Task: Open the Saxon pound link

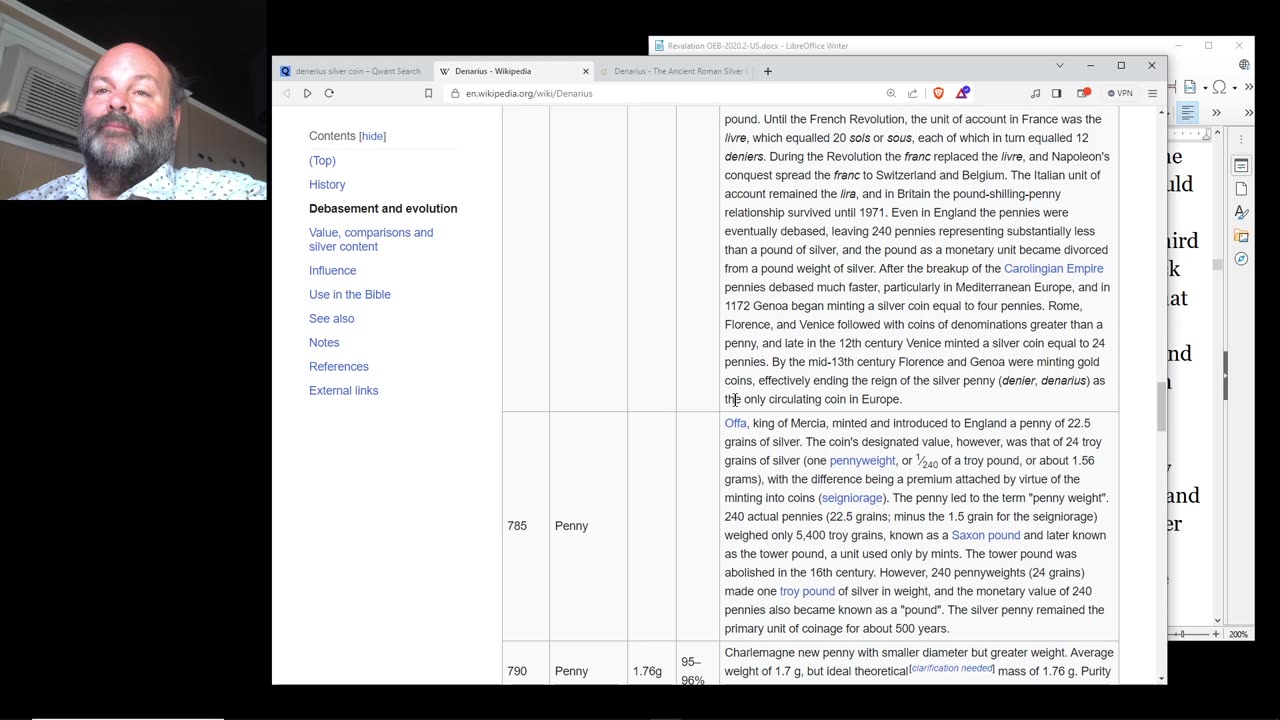Action: [985, 535]
